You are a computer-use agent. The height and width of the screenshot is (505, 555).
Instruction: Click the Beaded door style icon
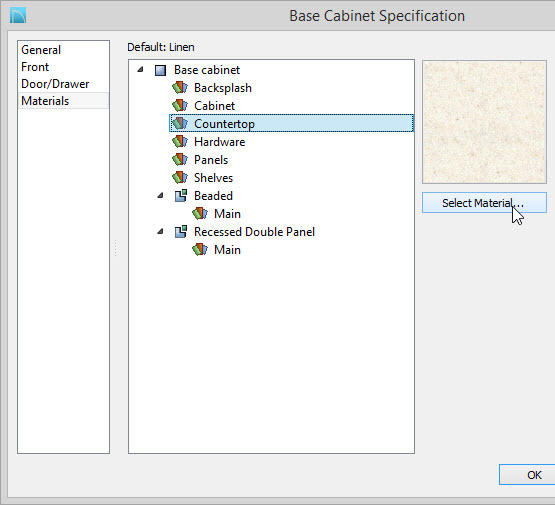(181, 195)
